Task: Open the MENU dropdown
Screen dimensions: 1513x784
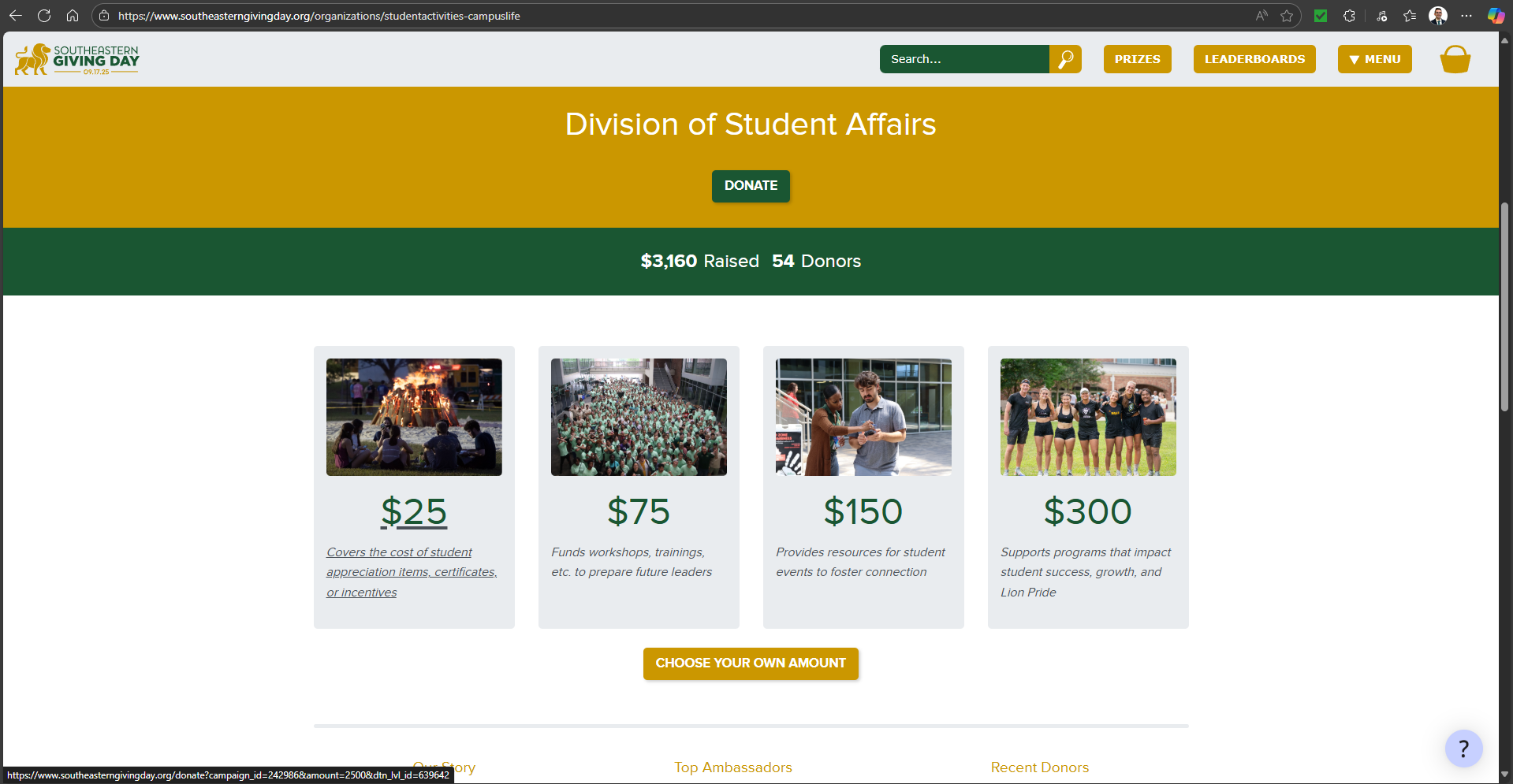Action: pyautogui.click(x=1374, y=58)
